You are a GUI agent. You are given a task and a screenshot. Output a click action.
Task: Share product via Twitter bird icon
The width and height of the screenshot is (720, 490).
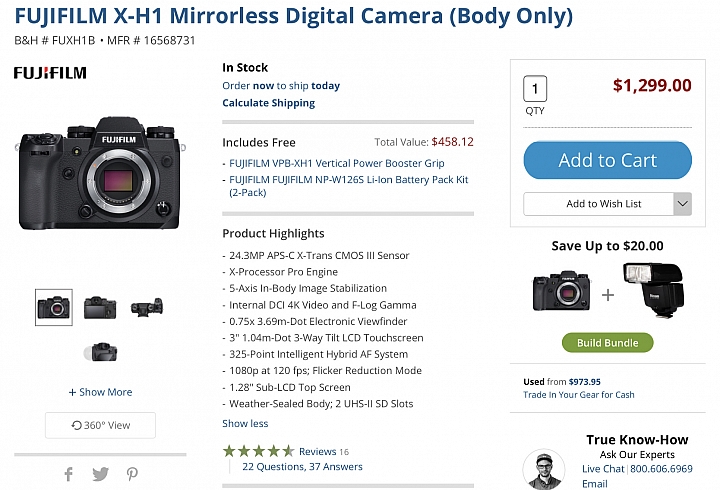(101, 474)
